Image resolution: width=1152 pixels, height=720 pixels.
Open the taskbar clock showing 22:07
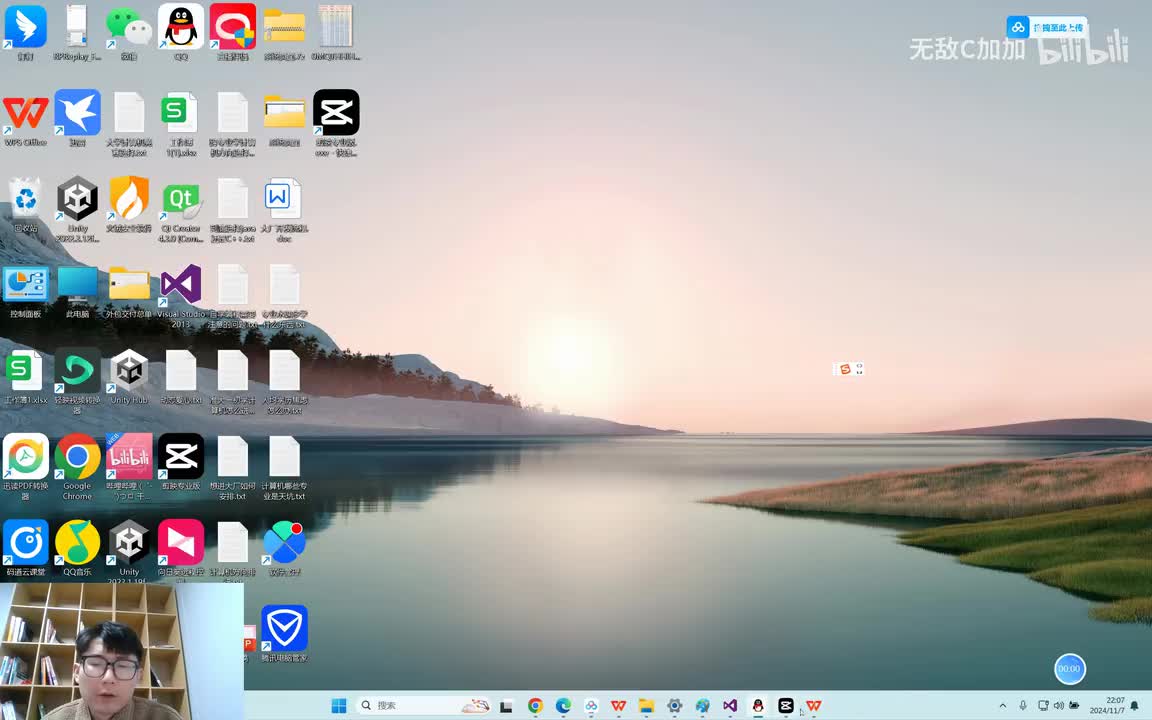click(1107, 705)
